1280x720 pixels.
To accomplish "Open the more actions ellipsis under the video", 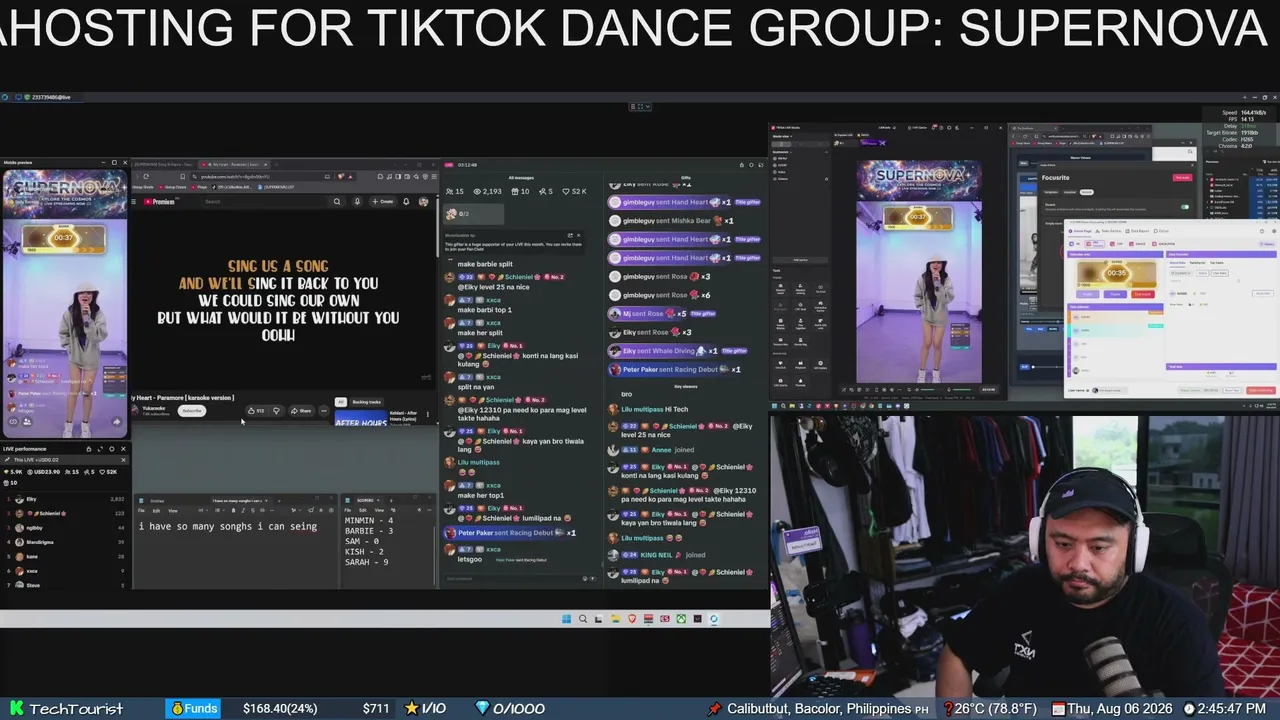I will click(323, 411).
